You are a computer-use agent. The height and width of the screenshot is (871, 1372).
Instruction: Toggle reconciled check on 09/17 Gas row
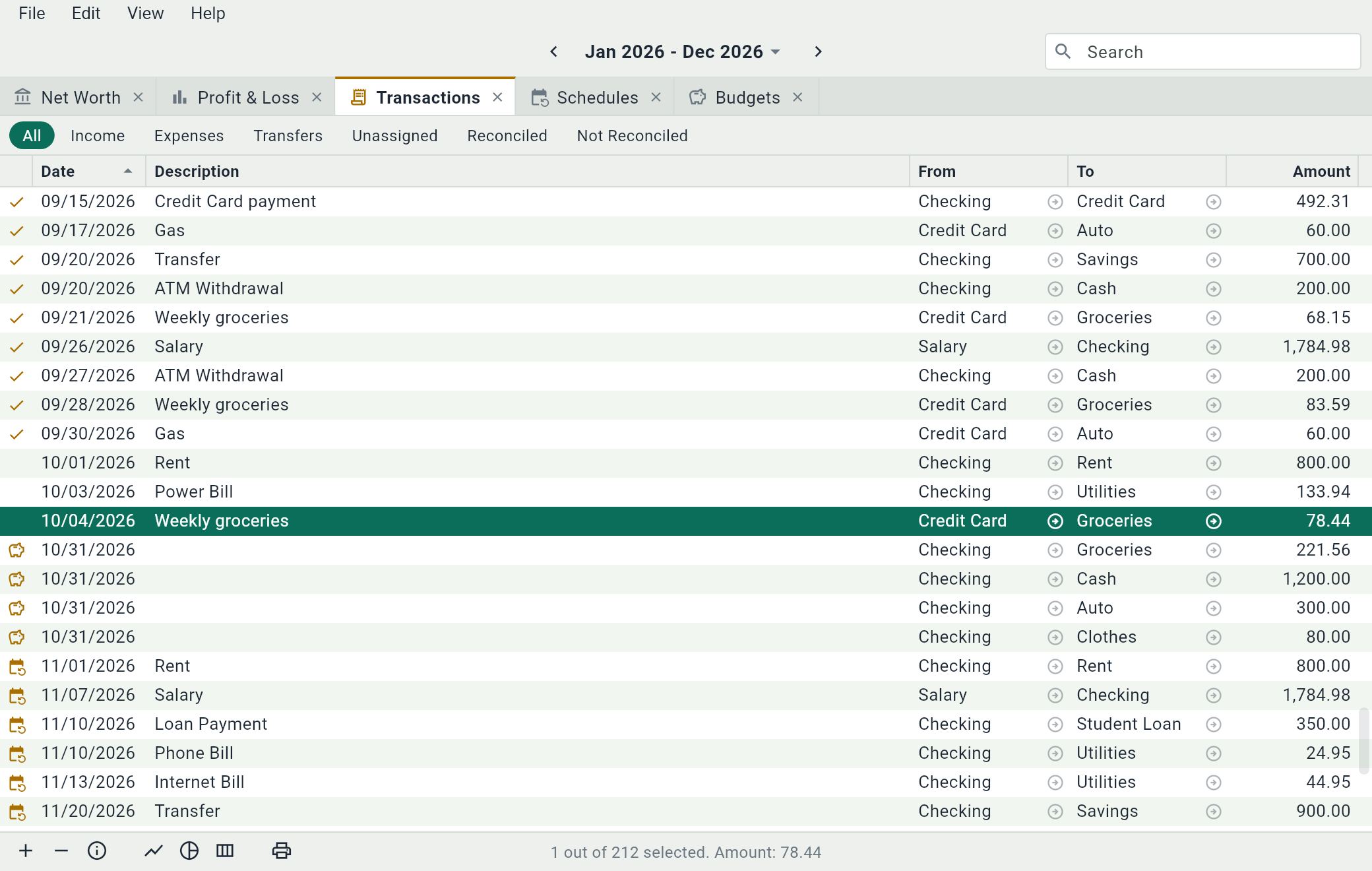[16, 231]
